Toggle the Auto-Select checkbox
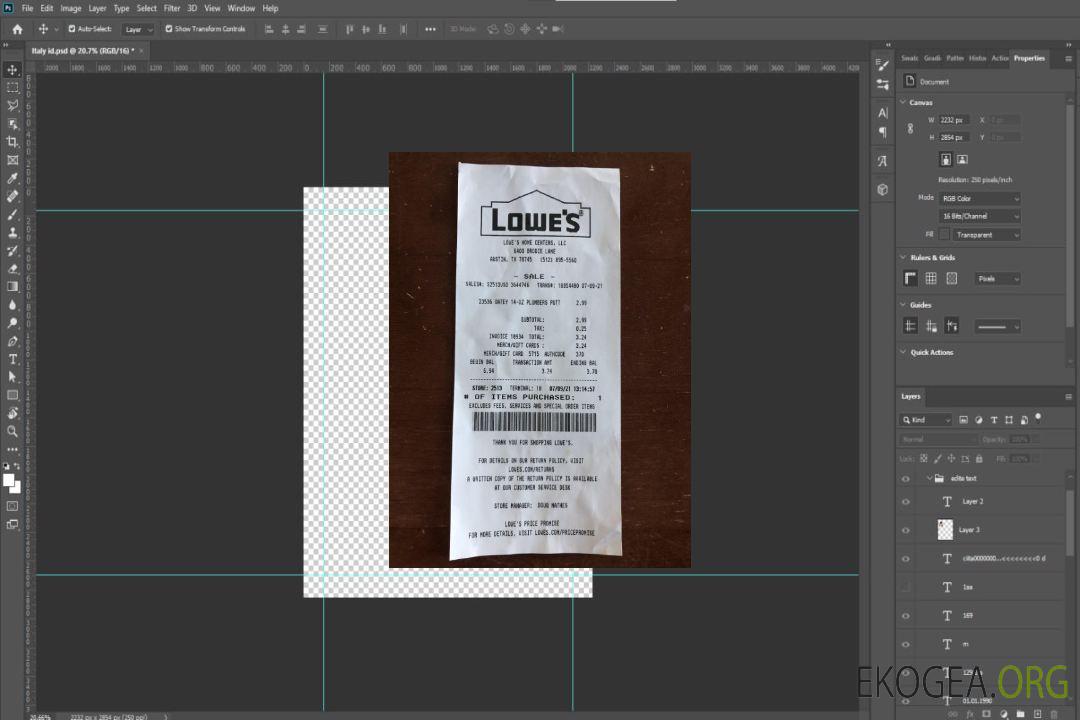This screenshot has height=720, width=1080. [72, 29]
